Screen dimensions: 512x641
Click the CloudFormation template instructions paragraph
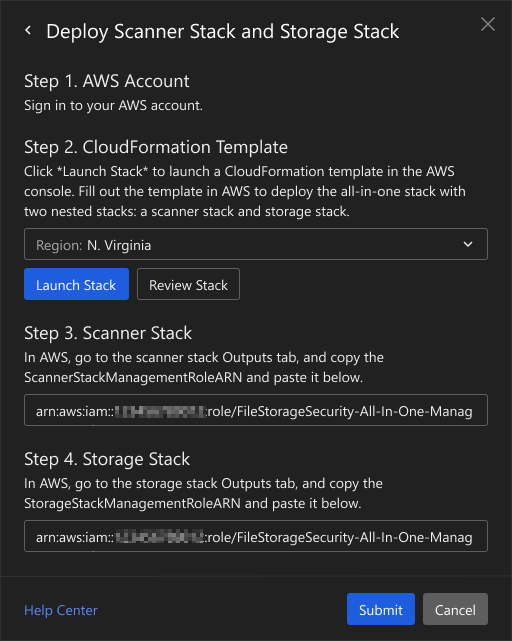(x=245, y=191)
